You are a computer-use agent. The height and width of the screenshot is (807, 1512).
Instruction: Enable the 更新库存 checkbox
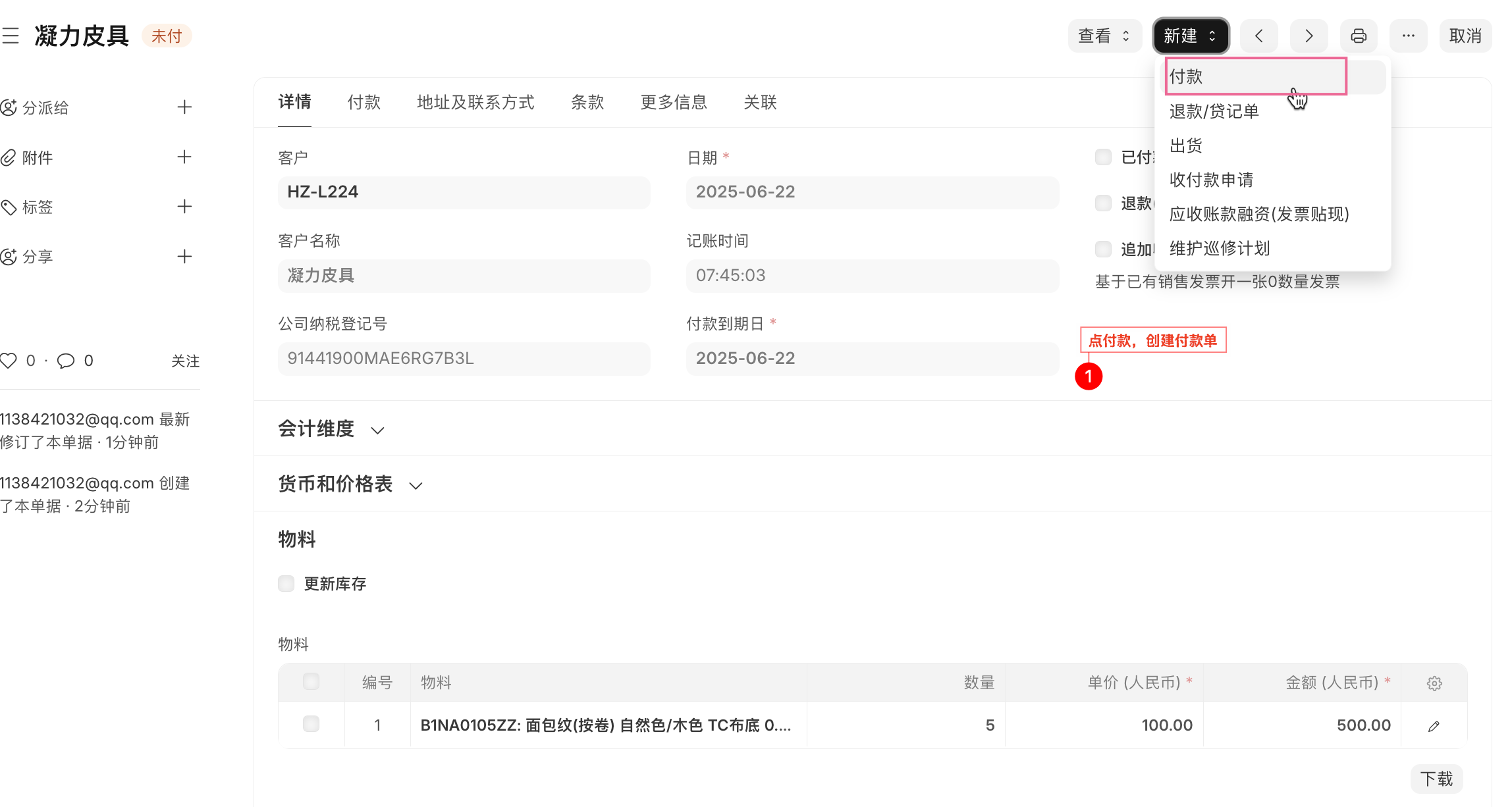tap(285, 583)
